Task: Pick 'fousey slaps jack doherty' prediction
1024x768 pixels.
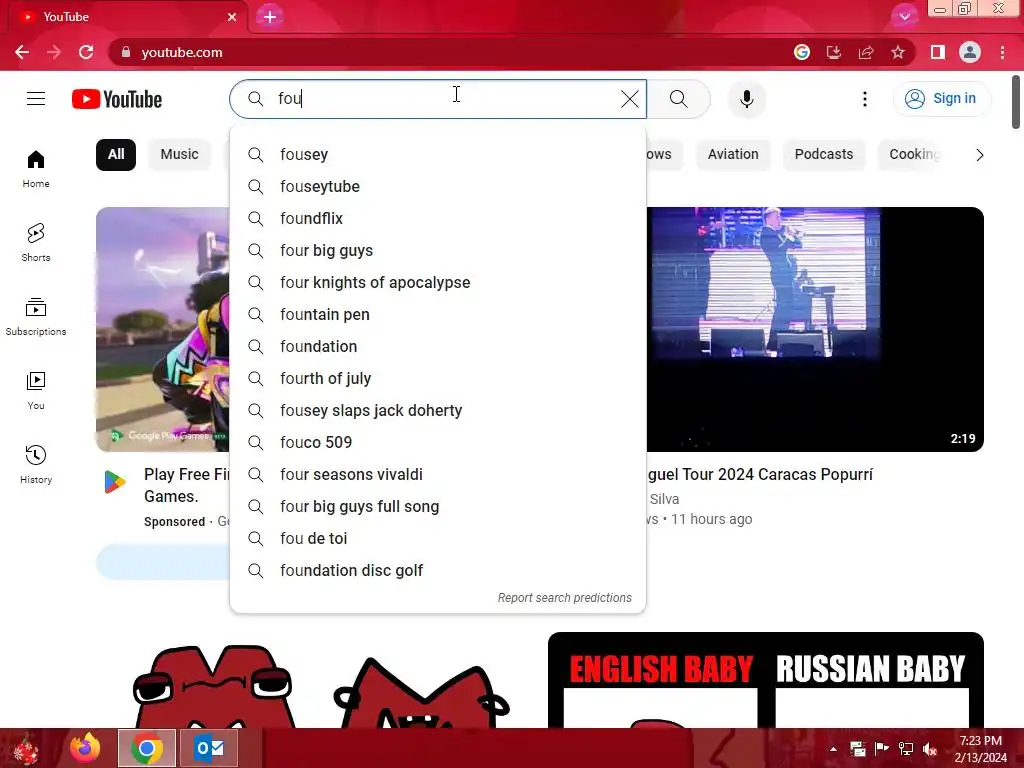Action: coord(438,410)
